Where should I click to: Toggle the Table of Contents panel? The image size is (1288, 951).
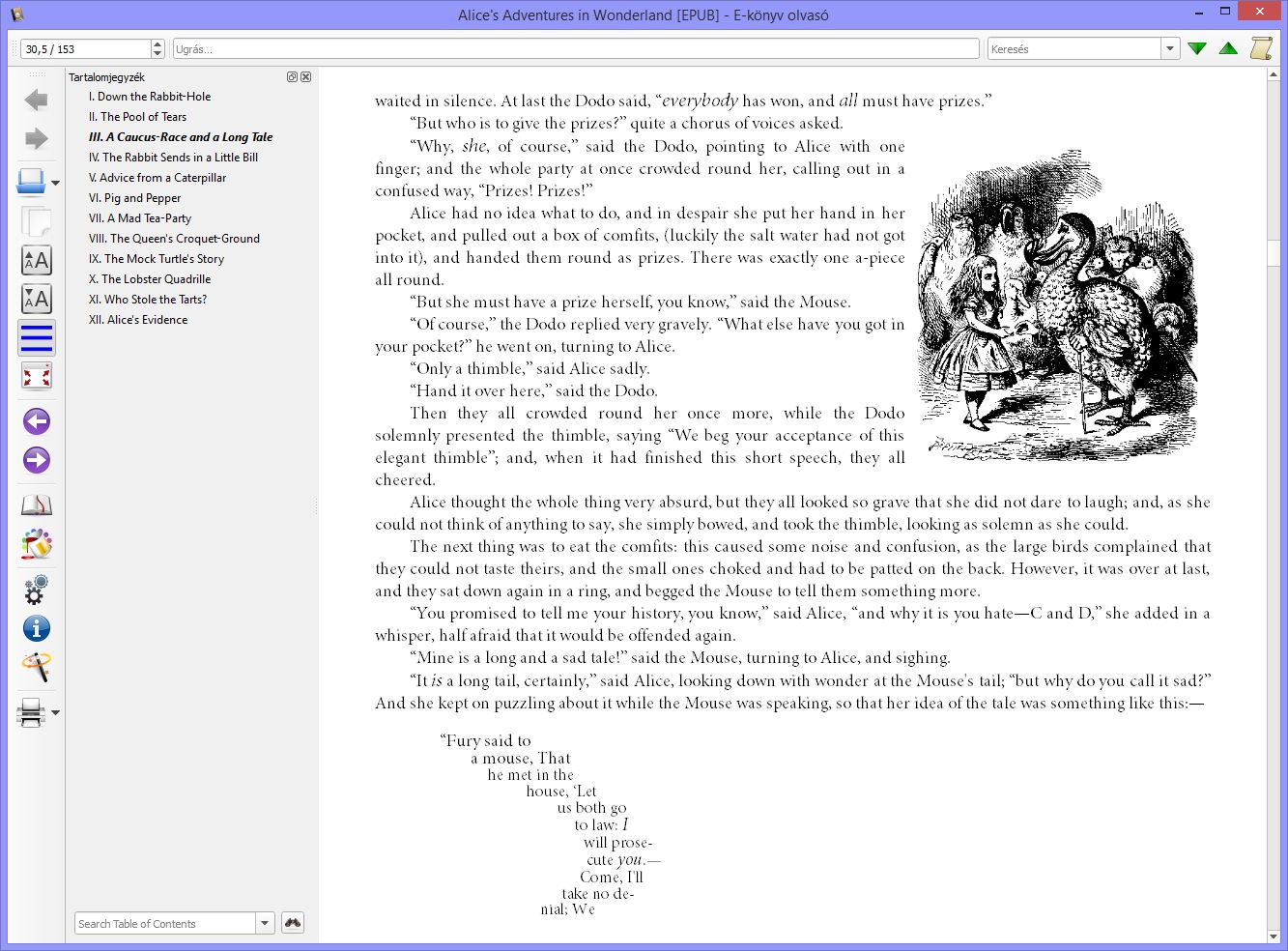point(36,338)
